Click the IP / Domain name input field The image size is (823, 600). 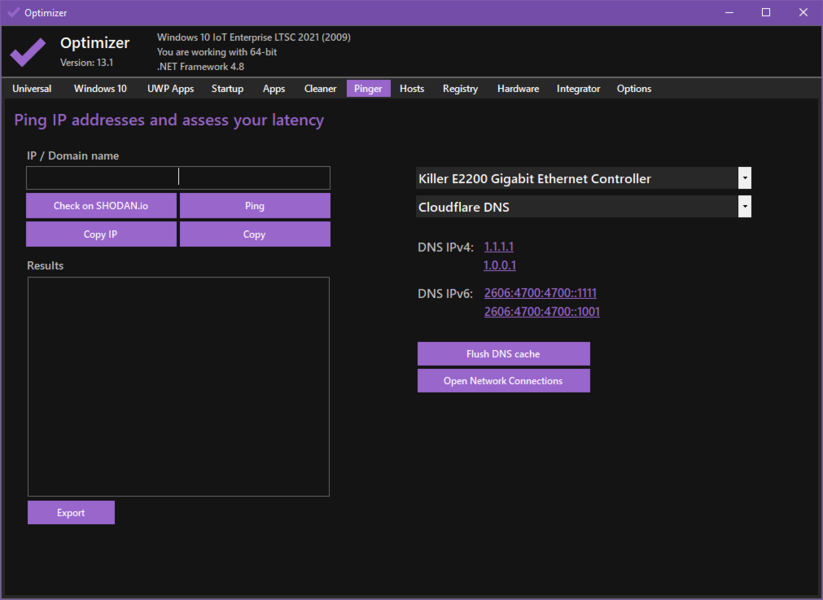100,177
